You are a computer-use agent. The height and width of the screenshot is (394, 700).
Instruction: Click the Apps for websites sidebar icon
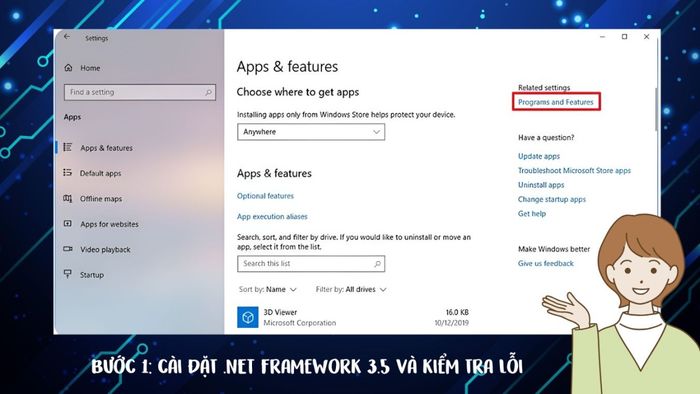(68, 224)
